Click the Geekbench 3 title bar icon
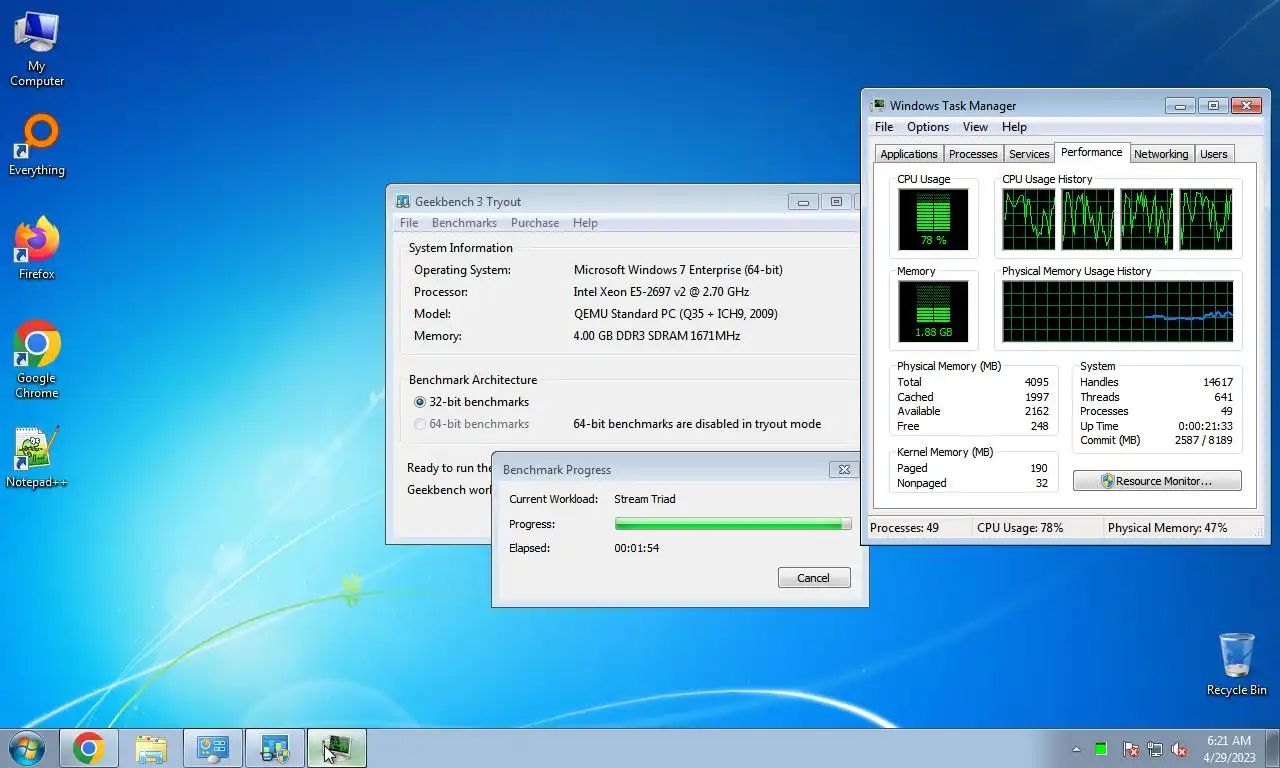Viewport: 1280px width, 768px height. [x=403, y=201]
